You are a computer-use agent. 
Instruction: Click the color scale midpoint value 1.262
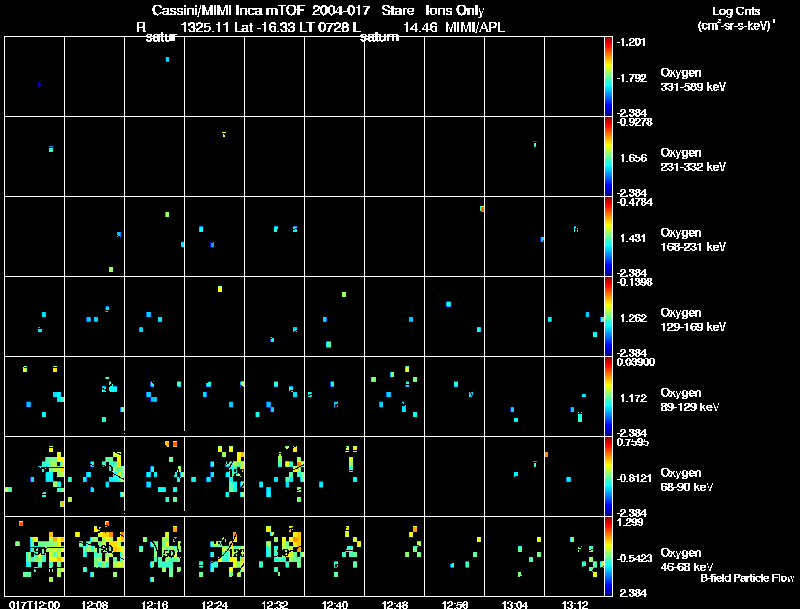[x=633, y=318]
